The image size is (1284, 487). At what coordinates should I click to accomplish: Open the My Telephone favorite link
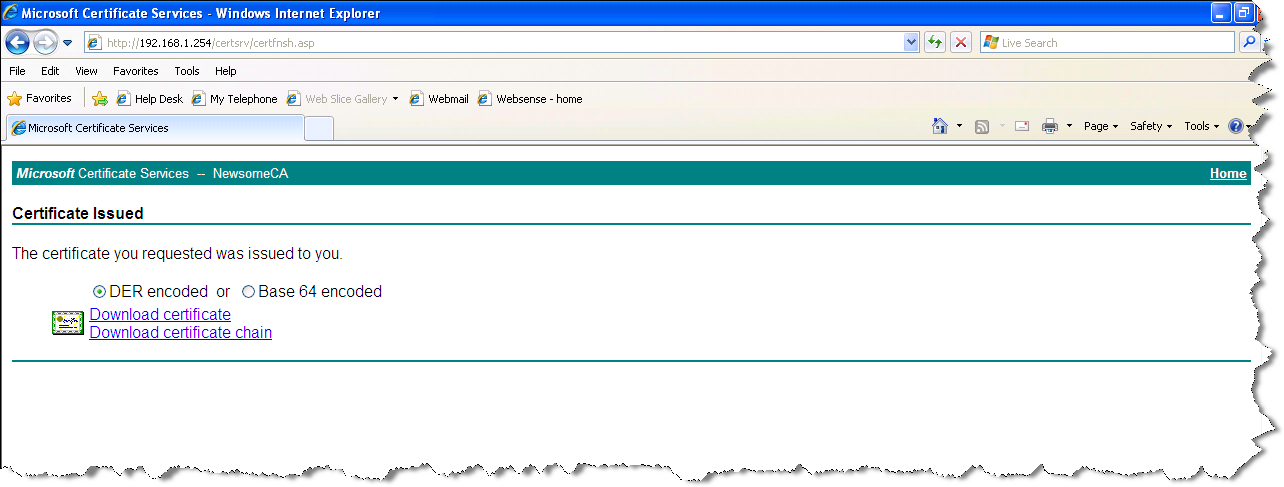coord(234,99)
